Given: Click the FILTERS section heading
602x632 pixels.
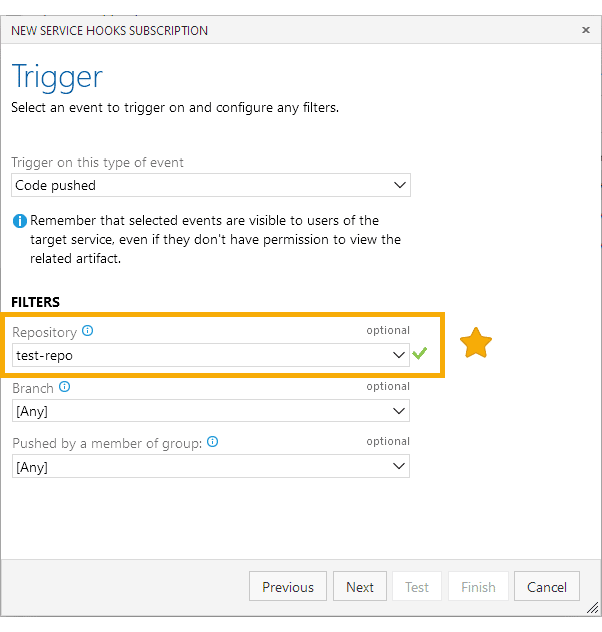Looking at the screenshot, I should coord(35,302).
